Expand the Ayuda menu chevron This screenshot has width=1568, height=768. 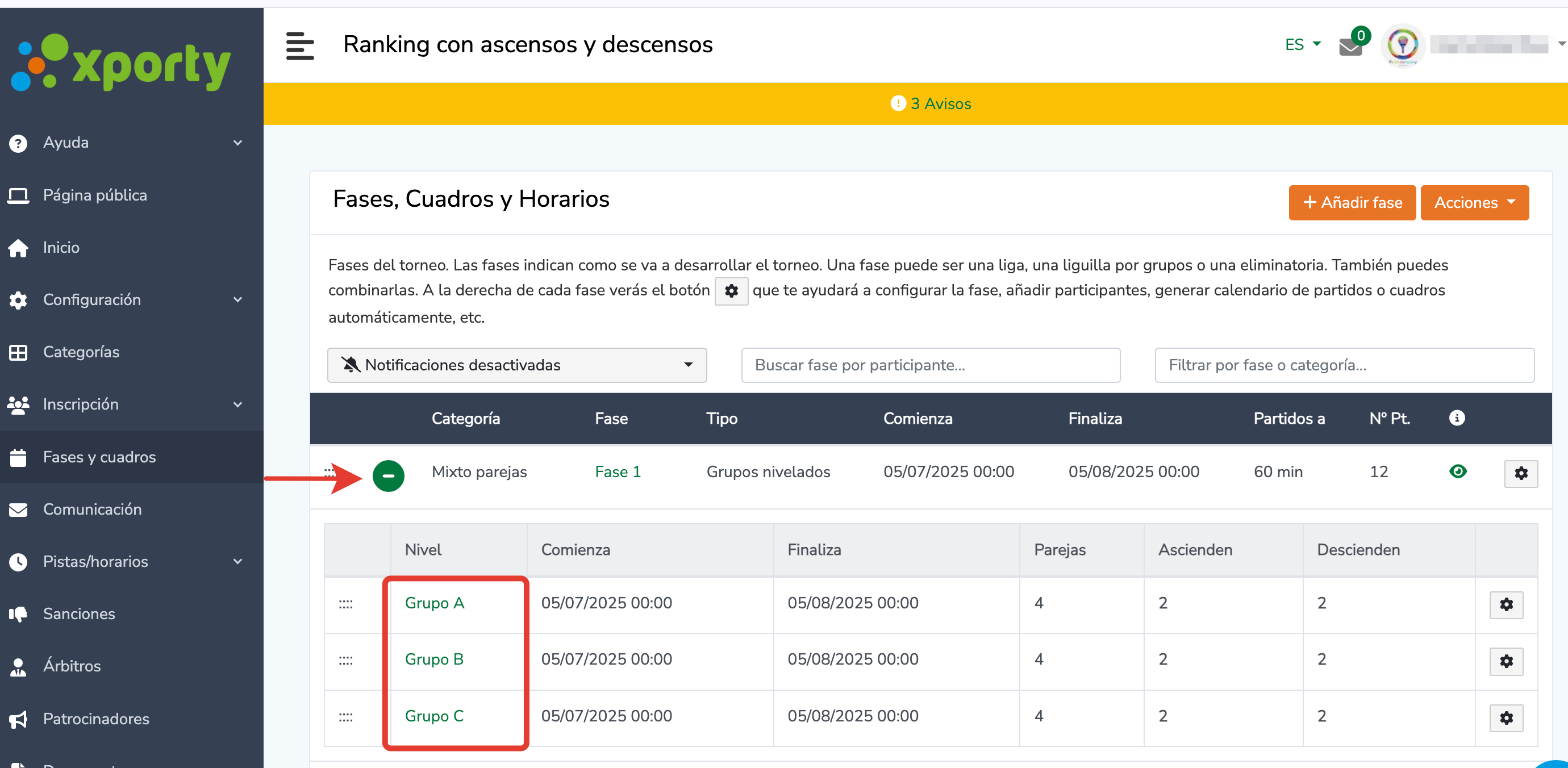pos(238,143)
